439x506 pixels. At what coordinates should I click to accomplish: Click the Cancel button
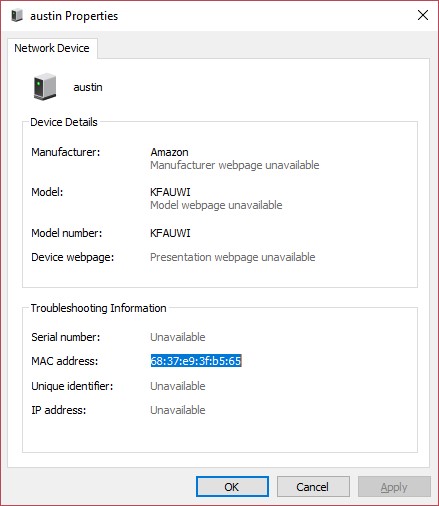[313, 487]
